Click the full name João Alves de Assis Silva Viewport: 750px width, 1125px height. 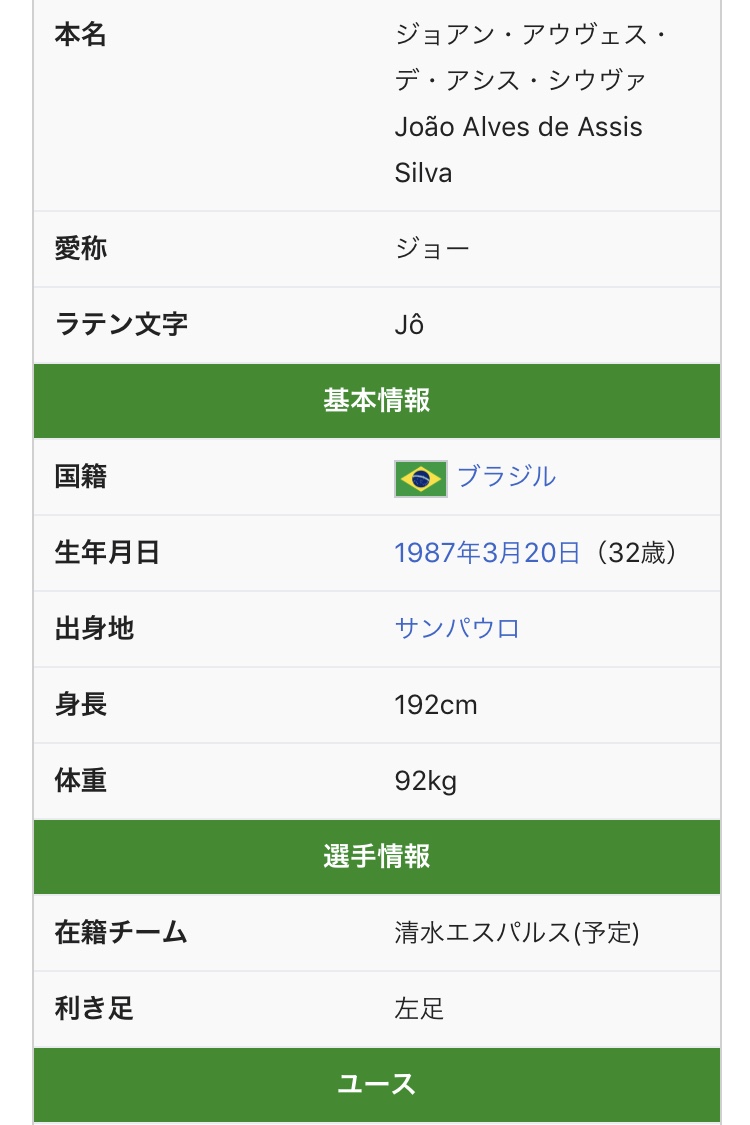tap(518, 150)
